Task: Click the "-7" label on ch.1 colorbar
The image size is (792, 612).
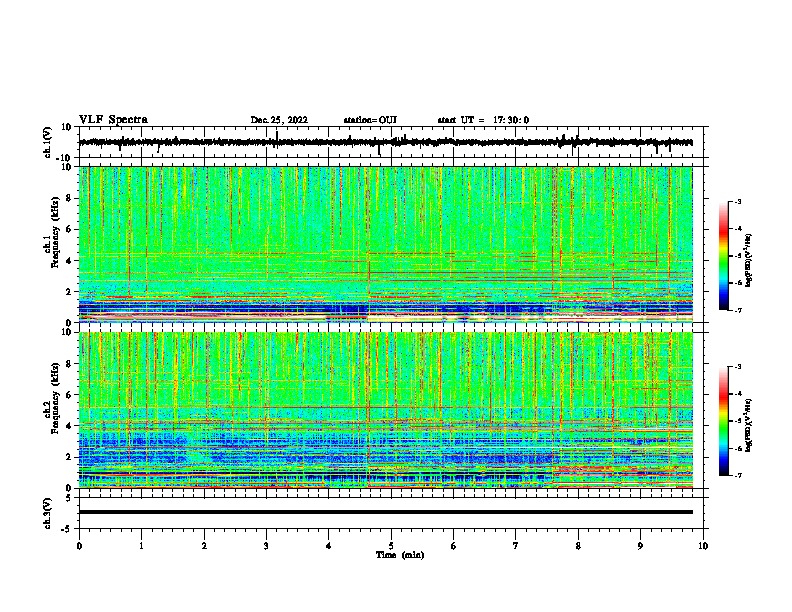Action: [738, 310]
